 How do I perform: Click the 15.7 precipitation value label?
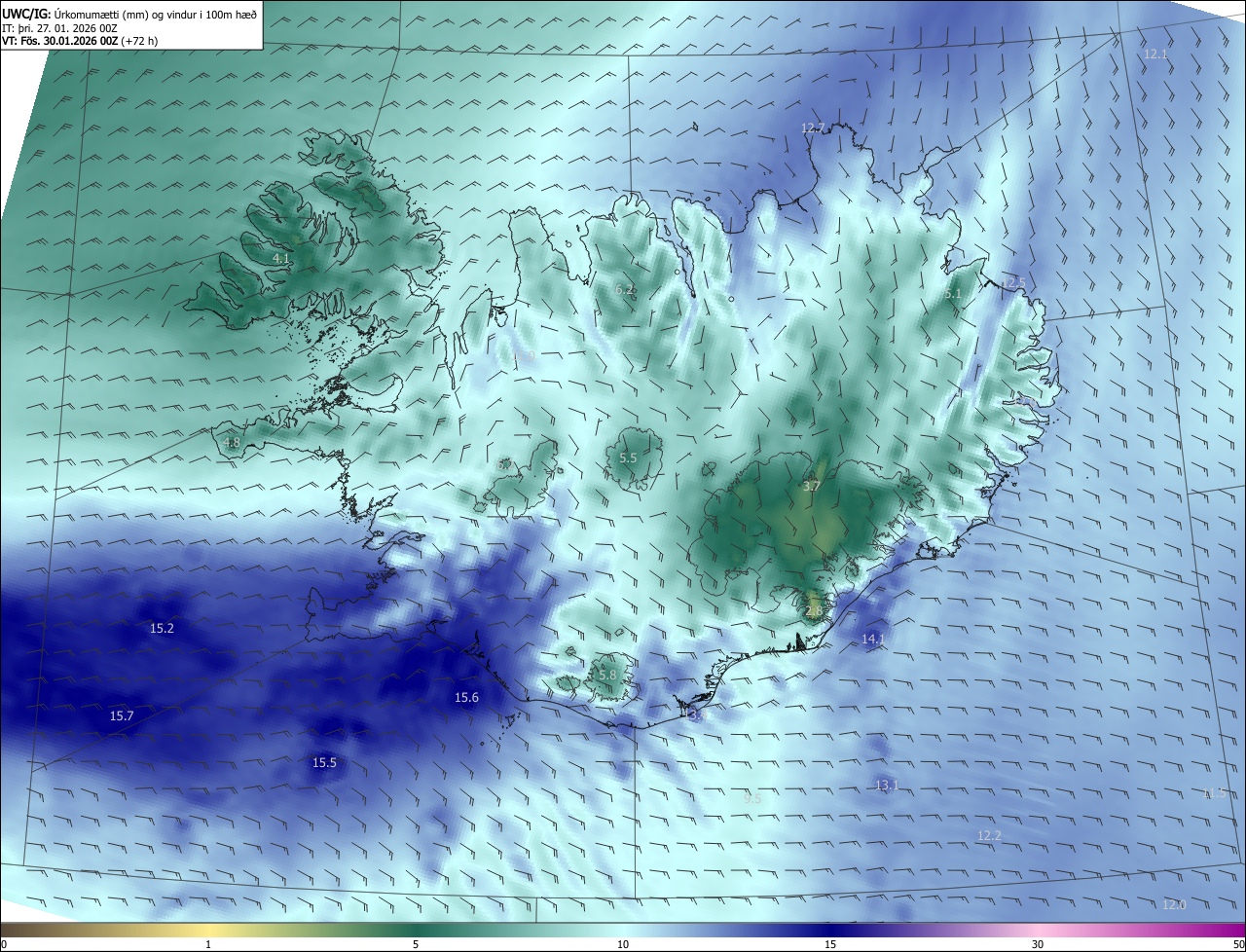[x=122, y=715]
